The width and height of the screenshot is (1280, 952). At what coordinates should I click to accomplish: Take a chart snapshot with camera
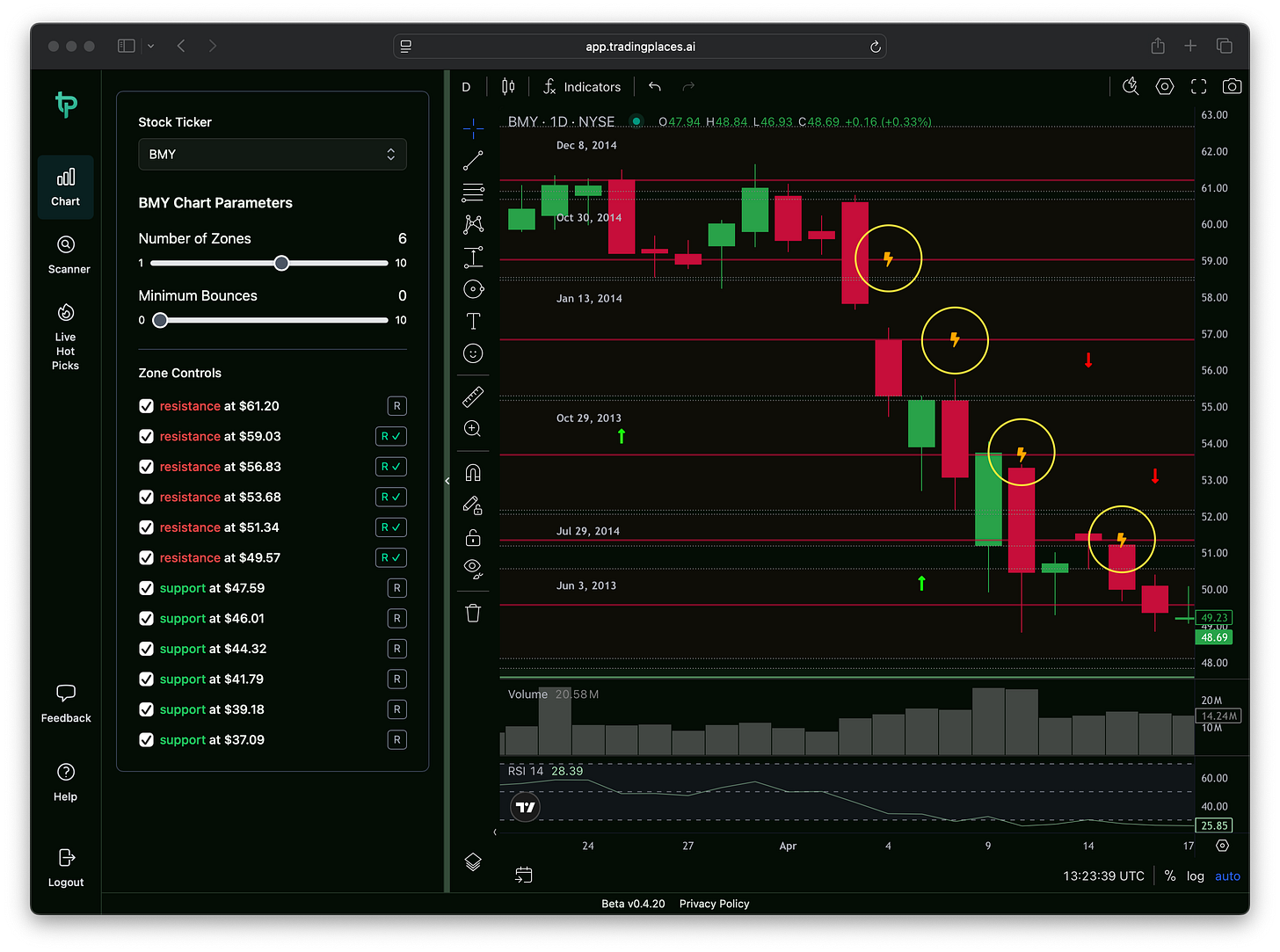point(1233,86)
